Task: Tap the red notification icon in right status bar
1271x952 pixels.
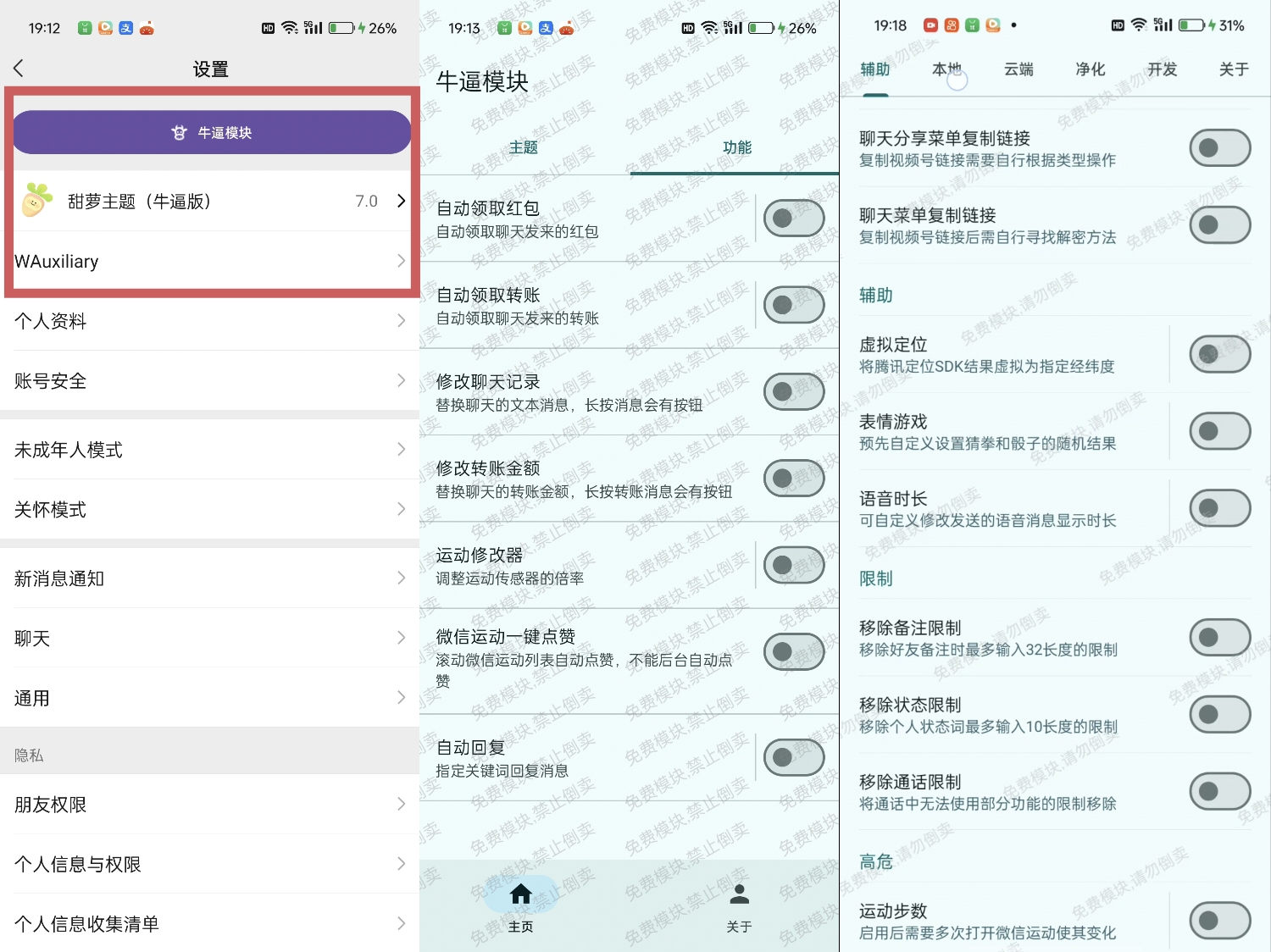Action: click(x=931, y=25)
